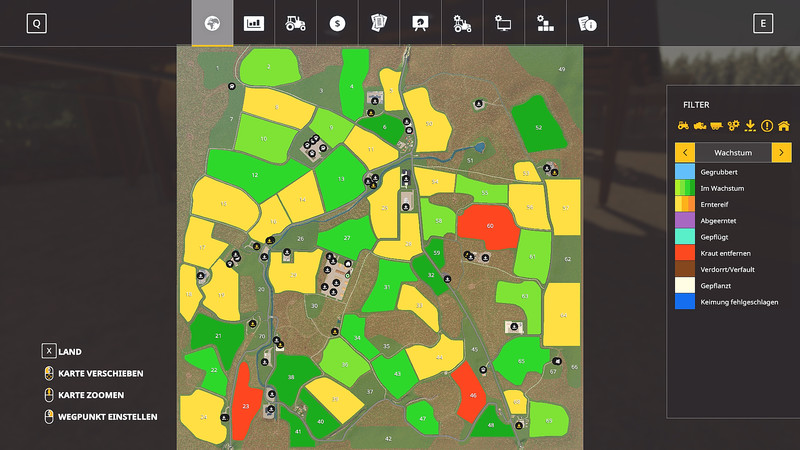The height and width of the screenshot is (450, 800).
Task: Select green field 65 on the map
Action: click(x=520, y=360)
